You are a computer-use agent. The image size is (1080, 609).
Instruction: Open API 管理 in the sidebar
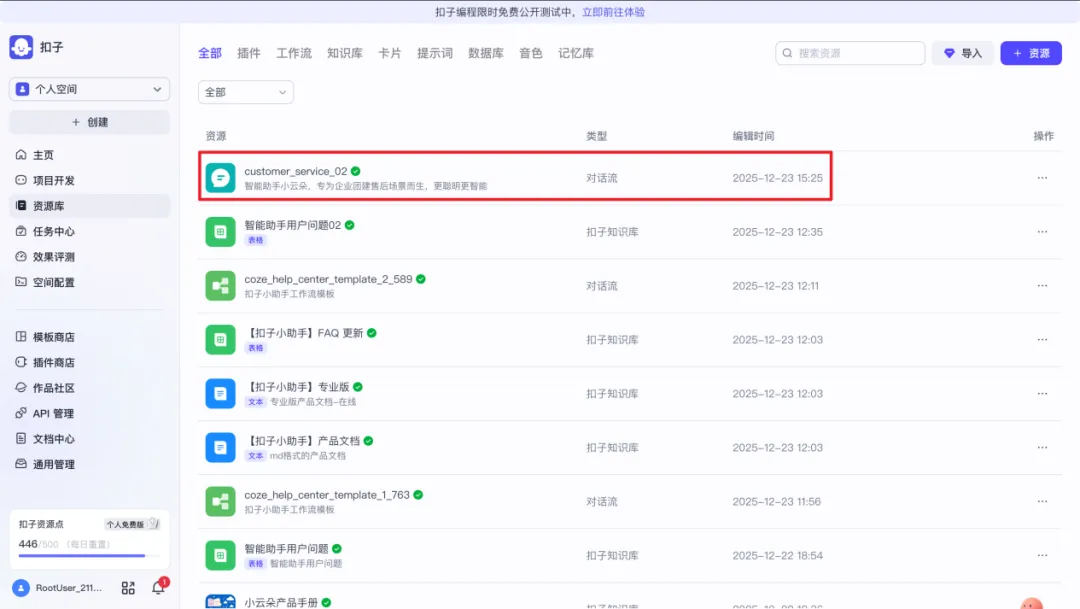point(90,413)
